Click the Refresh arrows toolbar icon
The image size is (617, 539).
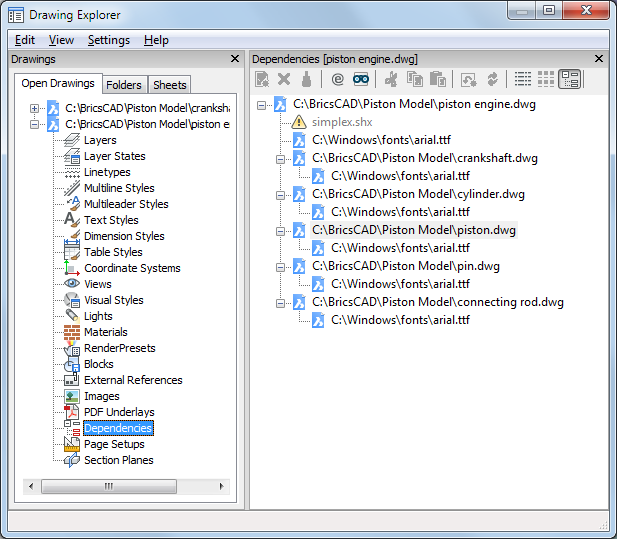[492, 79]
